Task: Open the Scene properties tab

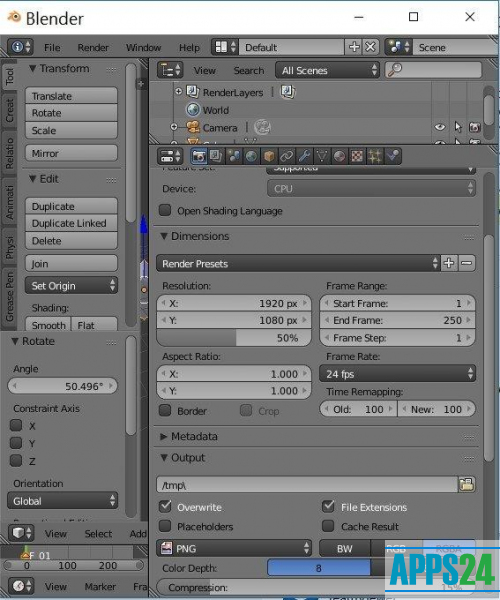Action: [x=233, y=156]
